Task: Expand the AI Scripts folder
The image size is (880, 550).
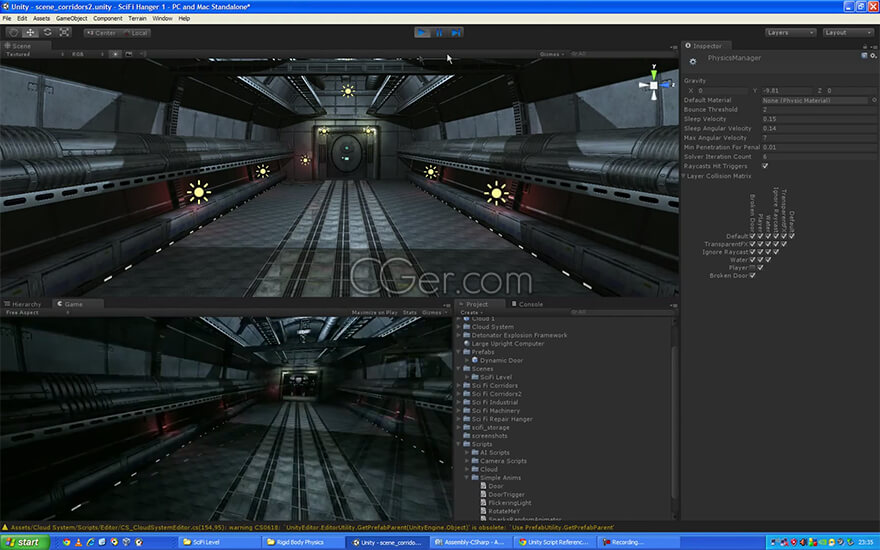Action: (x=467, y=452)
